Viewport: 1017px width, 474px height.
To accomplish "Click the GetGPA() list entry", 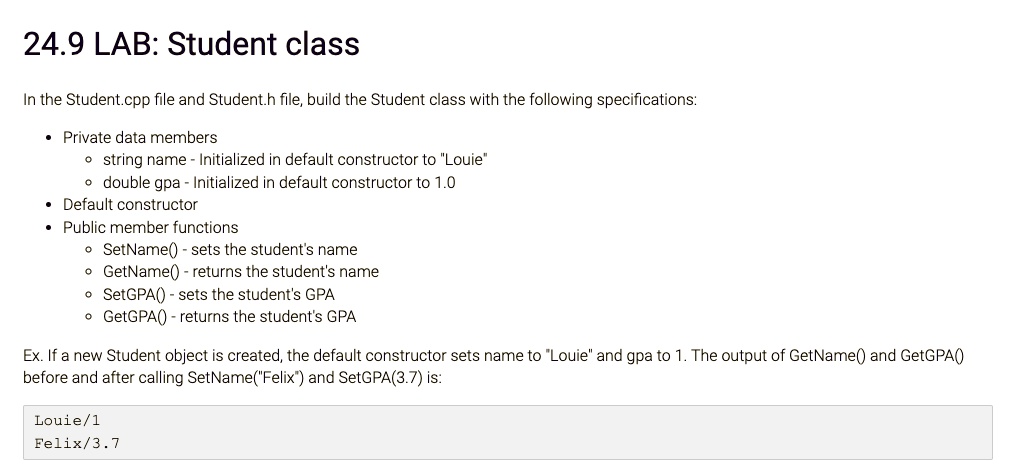I will click(x=230, y=316).
